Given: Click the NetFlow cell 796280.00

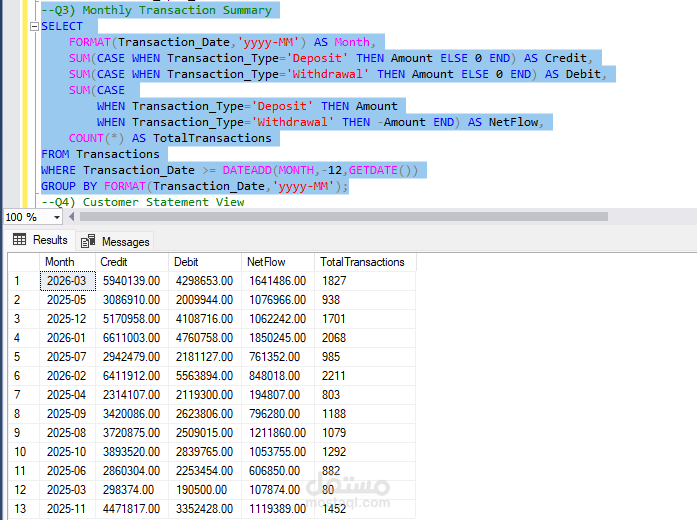Looking at the screenshot, I should (x=278, y=414).
